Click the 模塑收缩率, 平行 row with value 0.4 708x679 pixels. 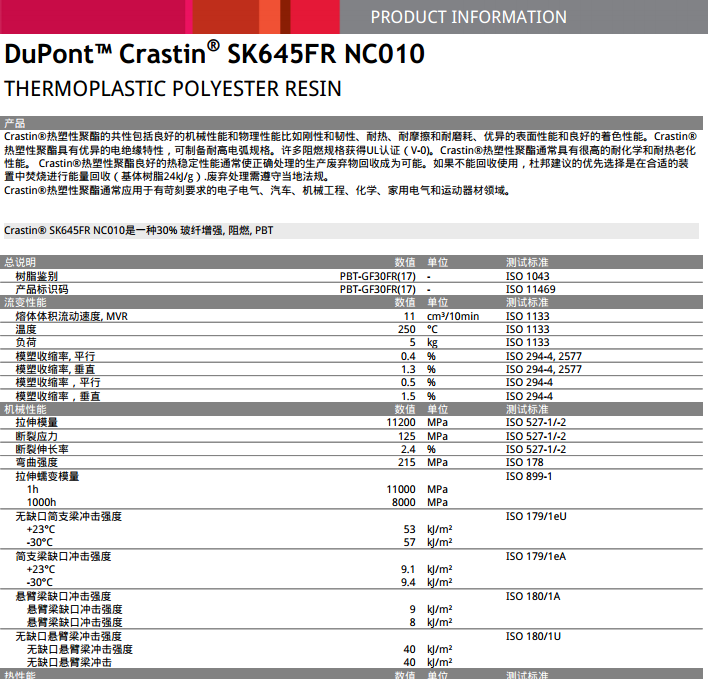pos(351,356)
